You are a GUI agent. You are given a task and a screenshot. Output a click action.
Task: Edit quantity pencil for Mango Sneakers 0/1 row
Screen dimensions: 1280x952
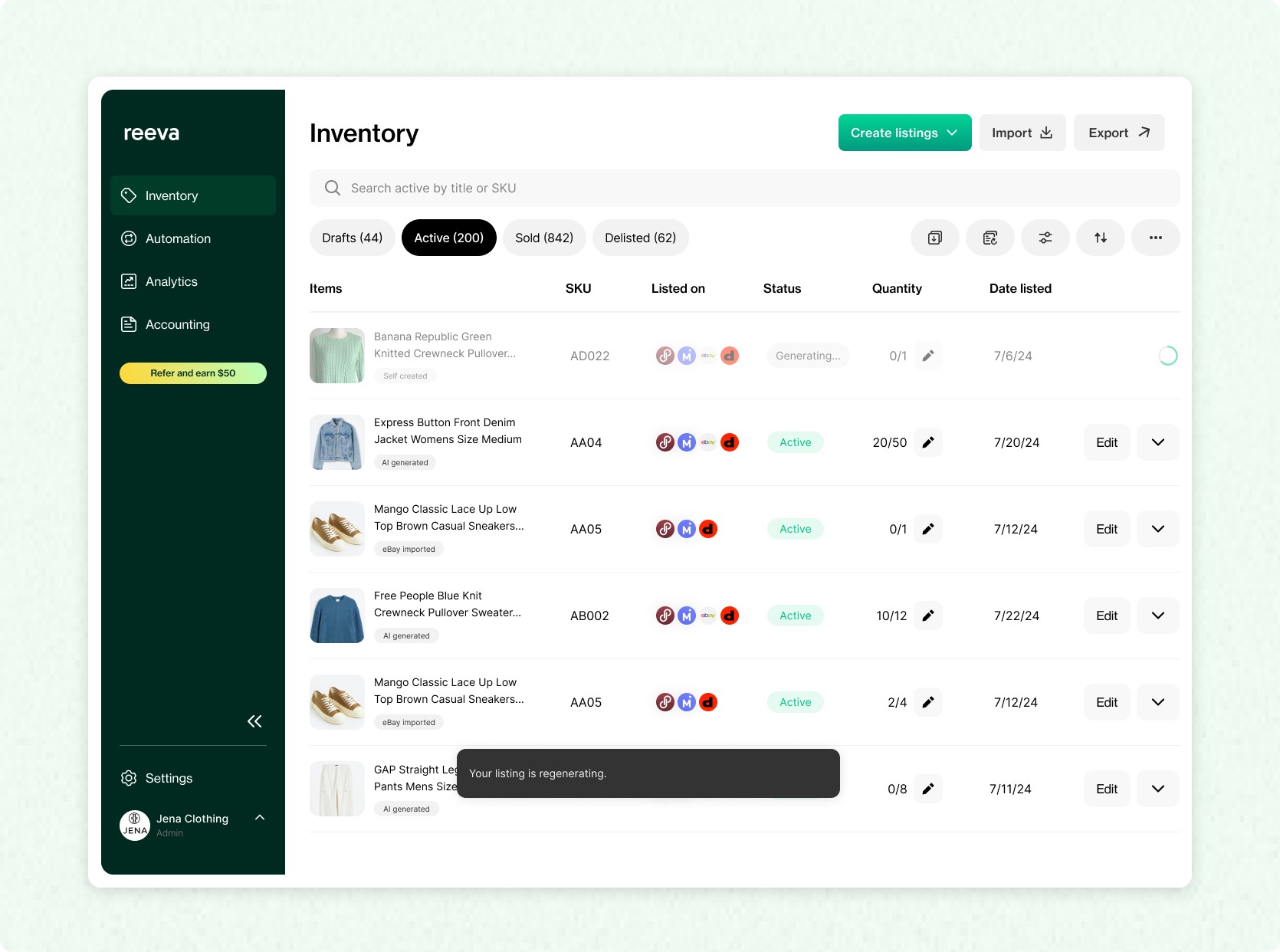(x=928, y=529)
